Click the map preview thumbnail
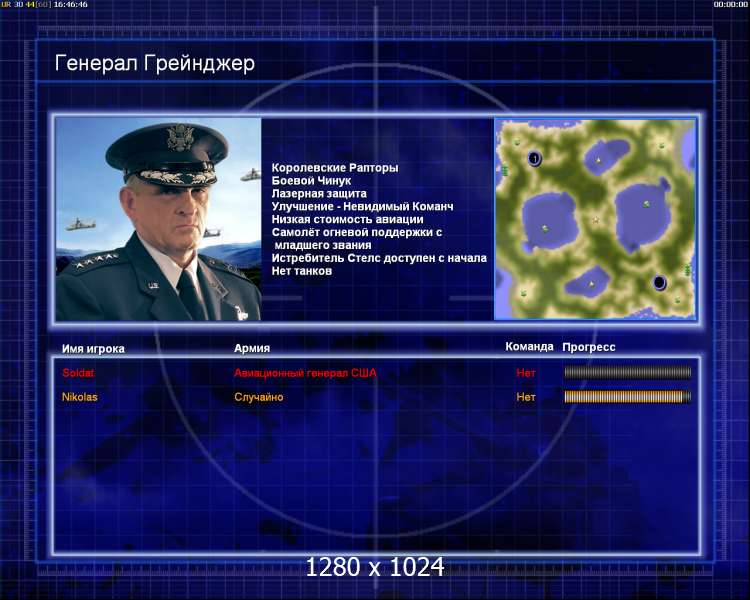 point(595,219)
